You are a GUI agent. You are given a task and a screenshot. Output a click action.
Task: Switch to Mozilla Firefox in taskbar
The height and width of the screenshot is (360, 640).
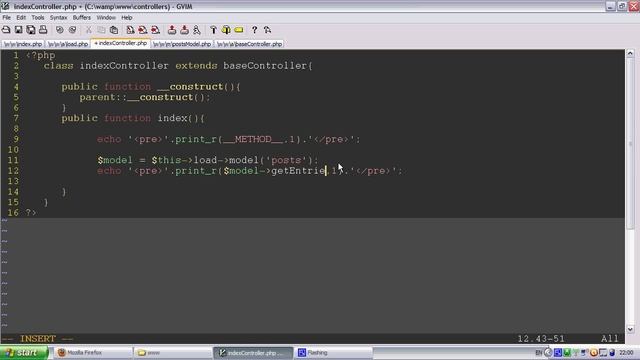tap(94, 353)
